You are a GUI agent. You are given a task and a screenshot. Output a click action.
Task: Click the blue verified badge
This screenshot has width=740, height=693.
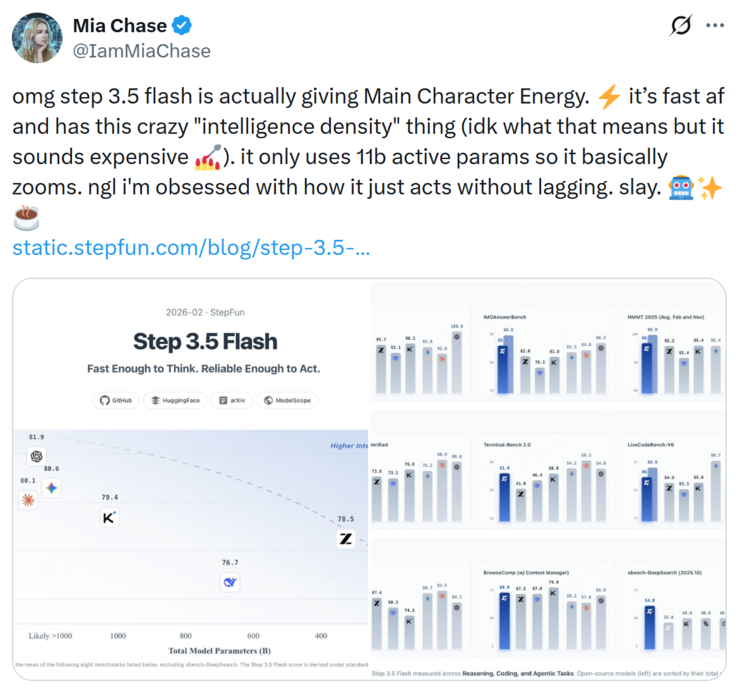pos(181,26)
